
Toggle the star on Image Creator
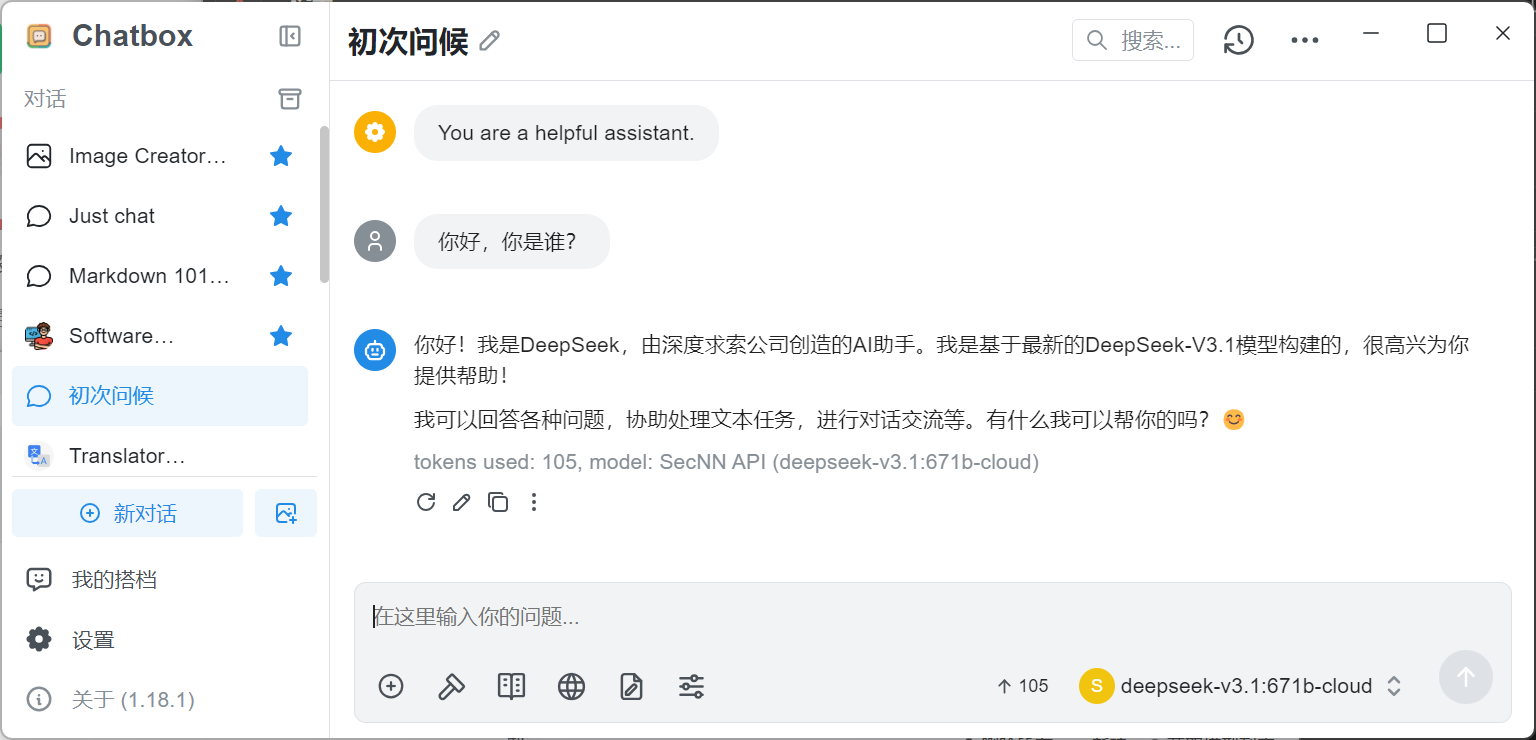coord(281,156)
